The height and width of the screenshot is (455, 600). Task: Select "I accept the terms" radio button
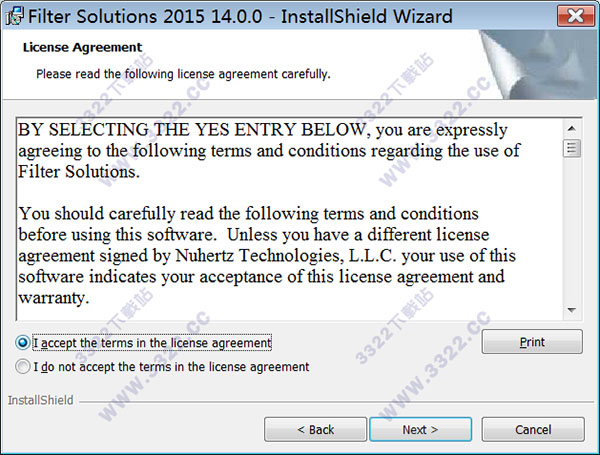[x=23, y=342]
